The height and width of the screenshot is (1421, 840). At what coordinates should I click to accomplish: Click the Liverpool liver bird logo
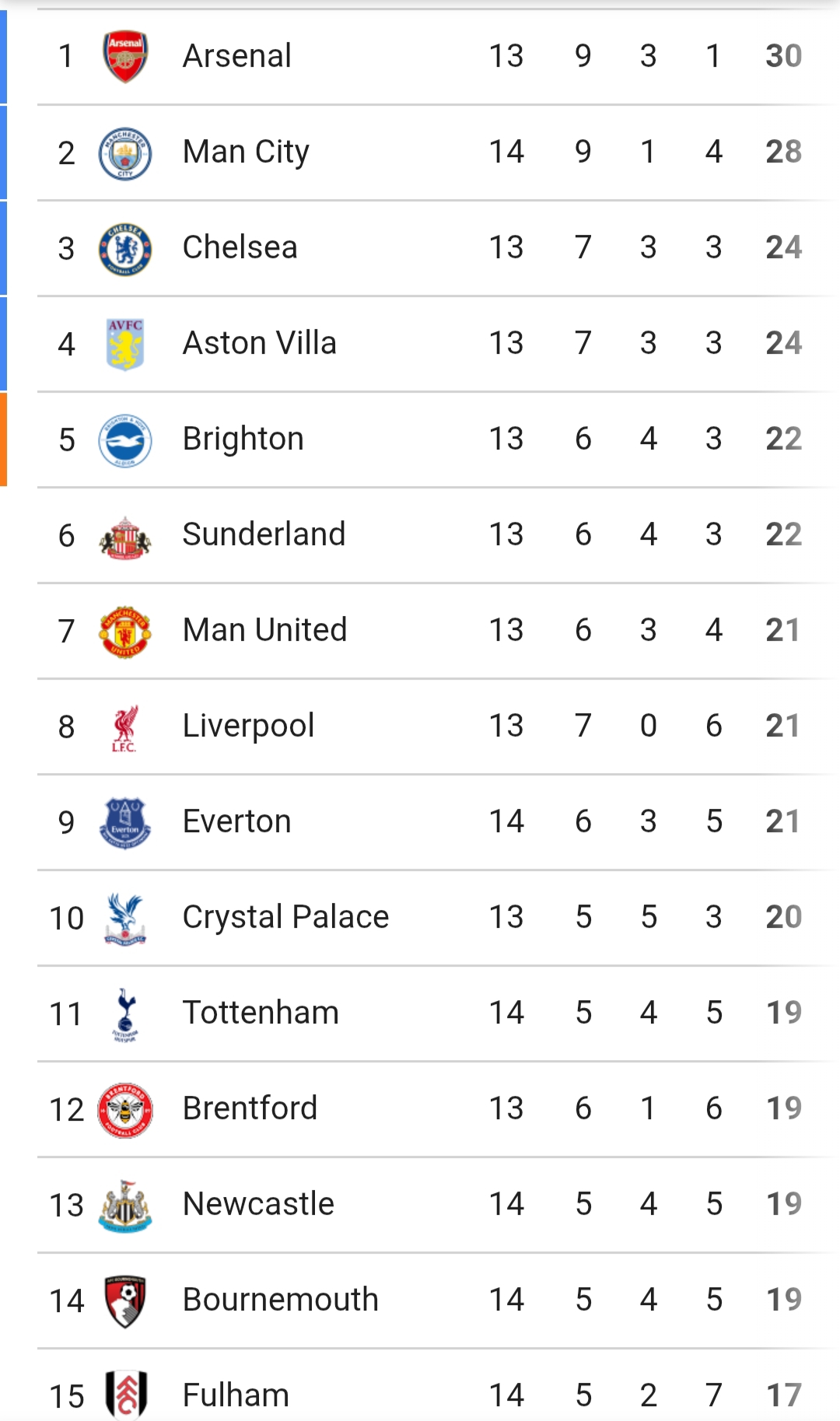pyautogui.click(x=125, y=728)
